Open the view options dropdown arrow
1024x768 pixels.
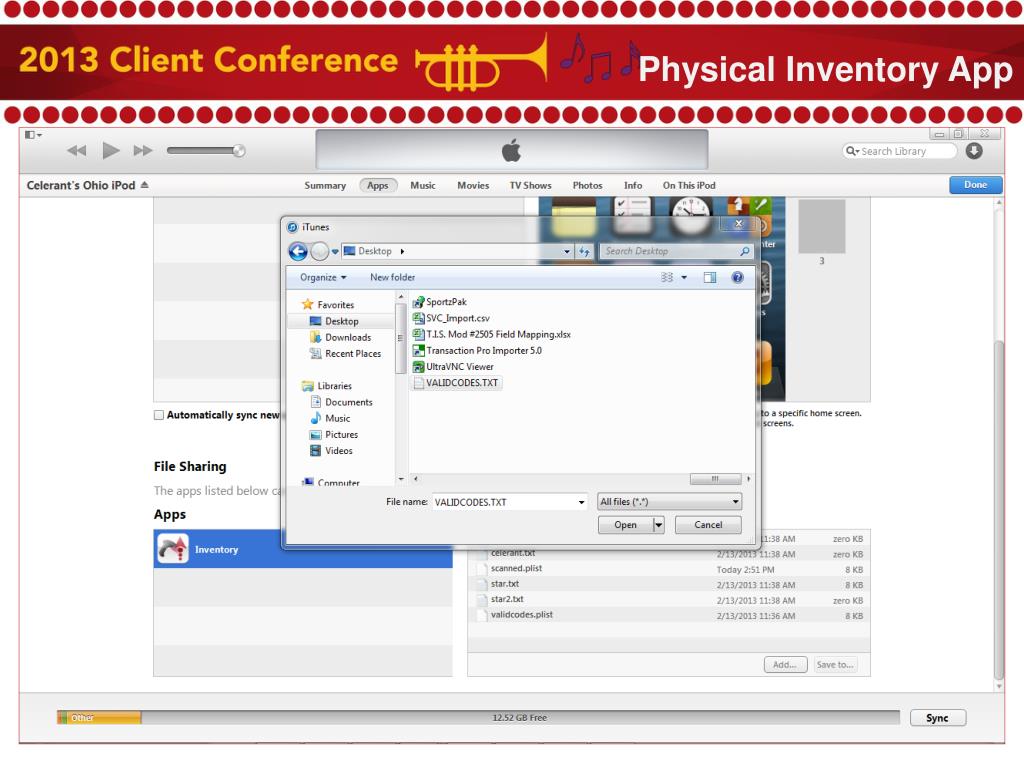pos(684,278)
